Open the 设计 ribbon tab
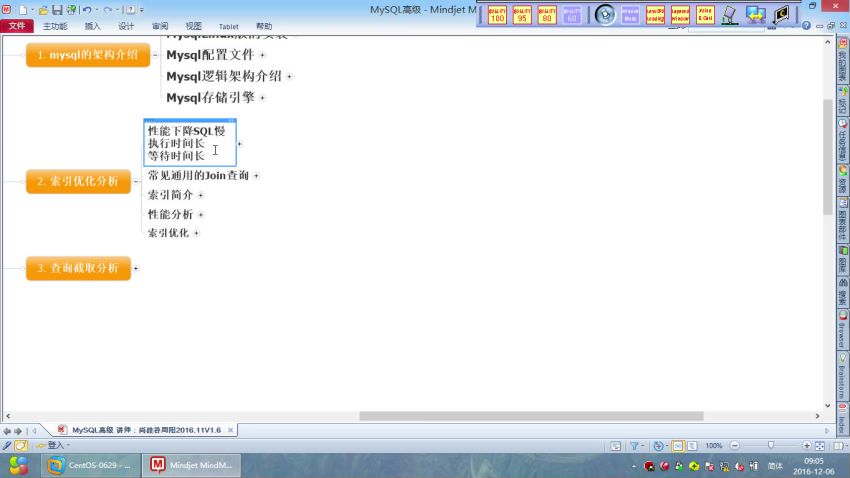The height and width of the screenshot is (478, 850). [126, 26]
